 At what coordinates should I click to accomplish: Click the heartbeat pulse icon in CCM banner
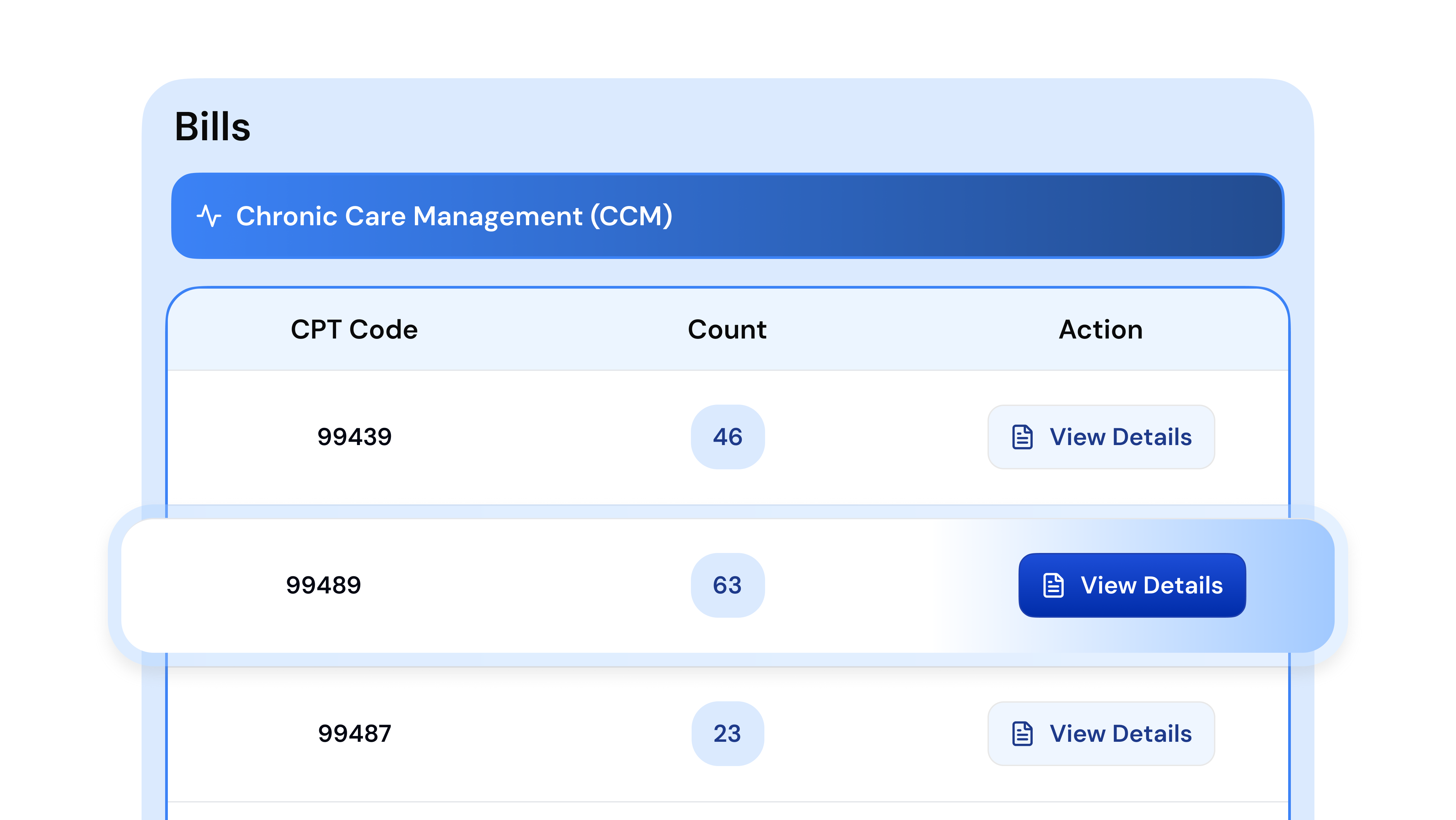(x=209, y=216)
